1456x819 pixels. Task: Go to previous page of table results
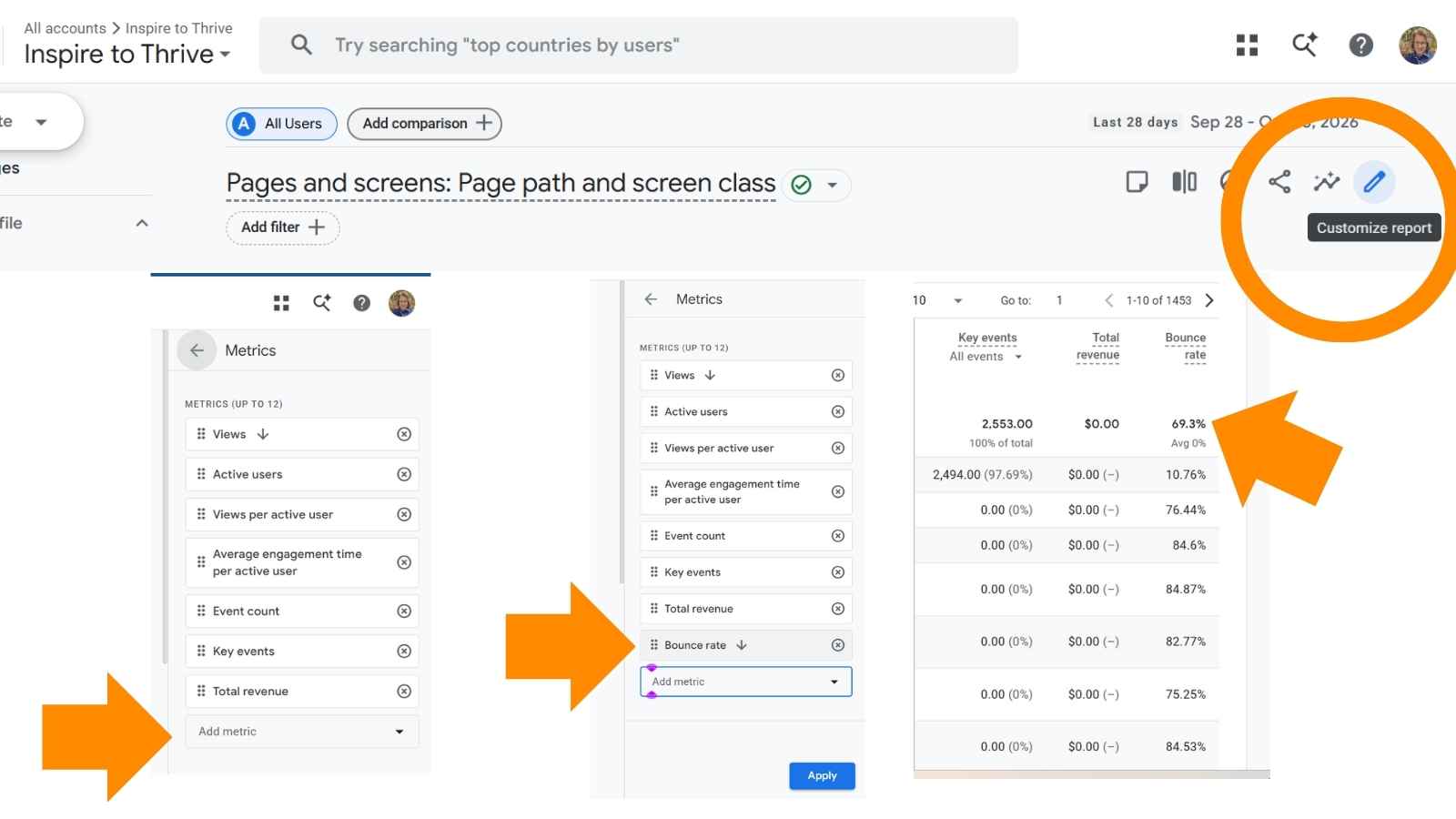coord(1108,300)
